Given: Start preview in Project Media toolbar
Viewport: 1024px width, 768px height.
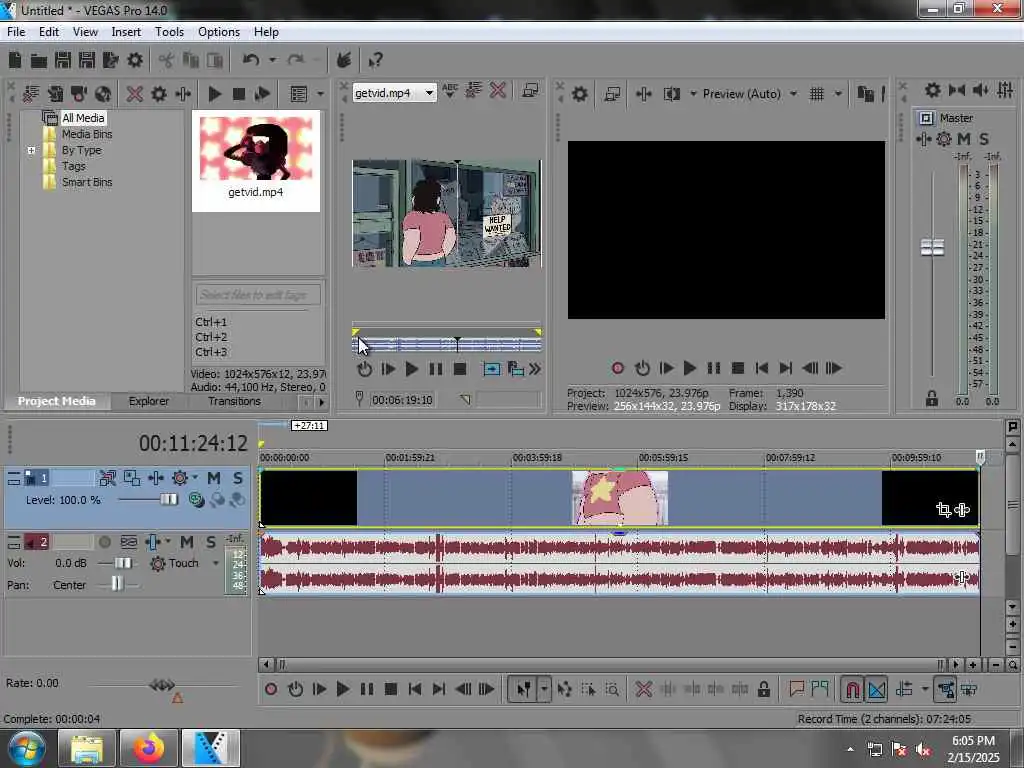Looking at the screenshot, I should 214,94.
